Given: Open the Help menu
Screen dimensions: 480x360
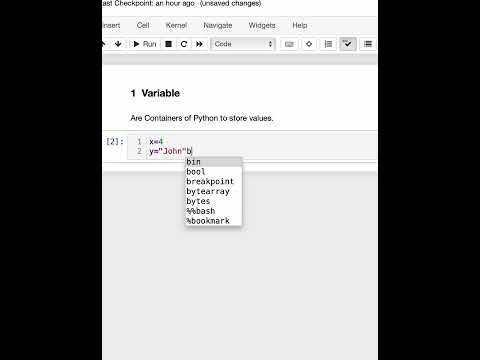Looking at the screenshot, I should 300,25.
